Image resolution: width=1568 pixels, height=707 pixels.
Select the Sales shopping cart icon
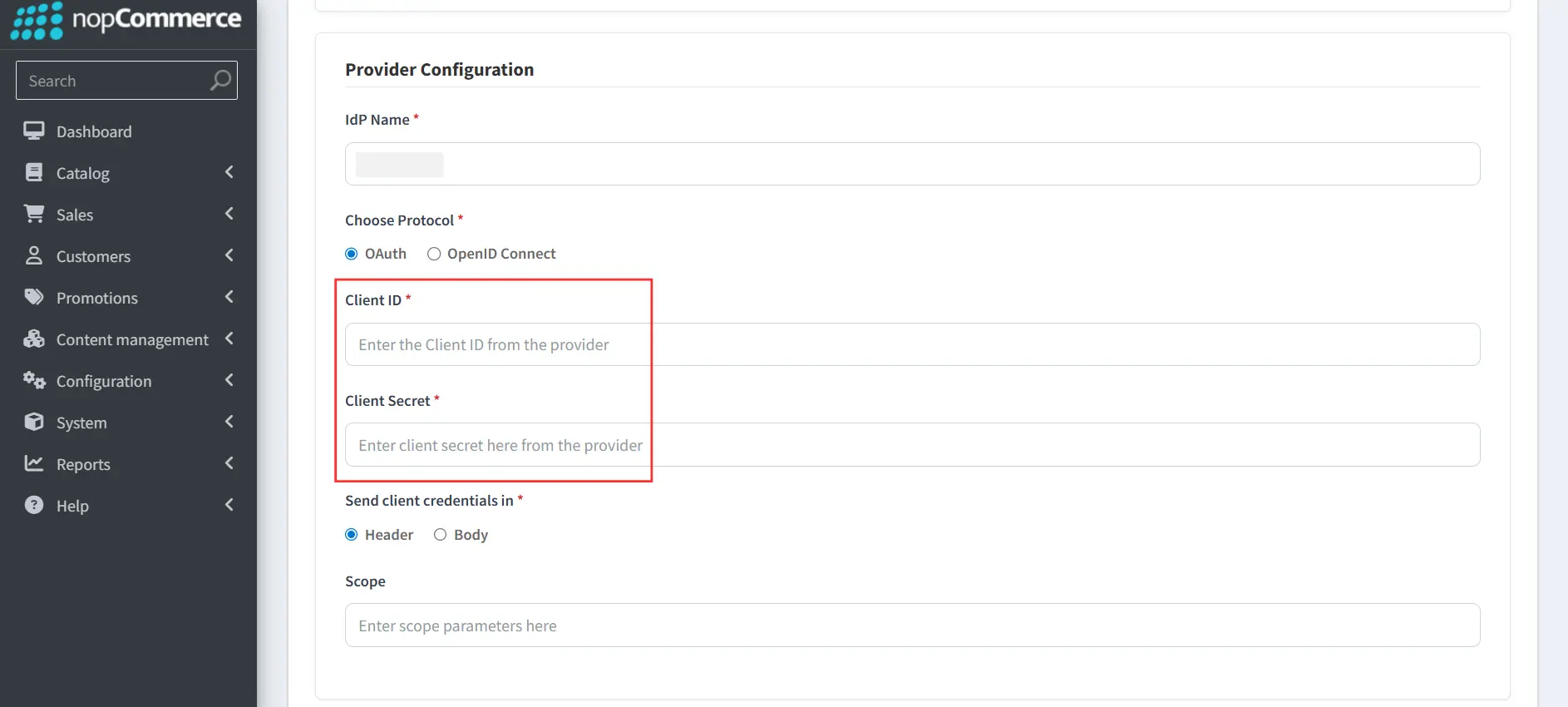click(x=33, y=214)
